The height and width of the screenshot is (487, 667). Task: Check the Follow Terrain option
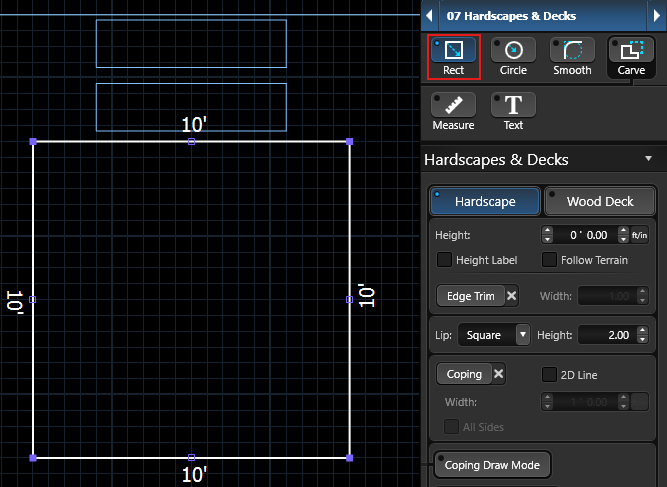[550, 260]
